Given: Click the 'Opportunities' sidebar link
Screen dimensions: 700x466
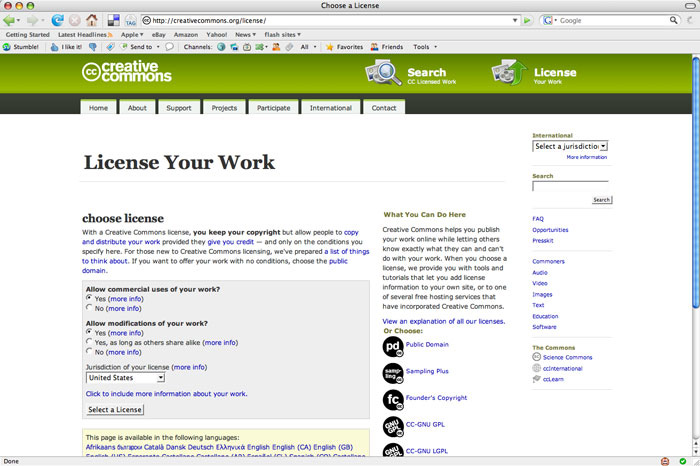Looking at the screenshot, I should (550, 230).
